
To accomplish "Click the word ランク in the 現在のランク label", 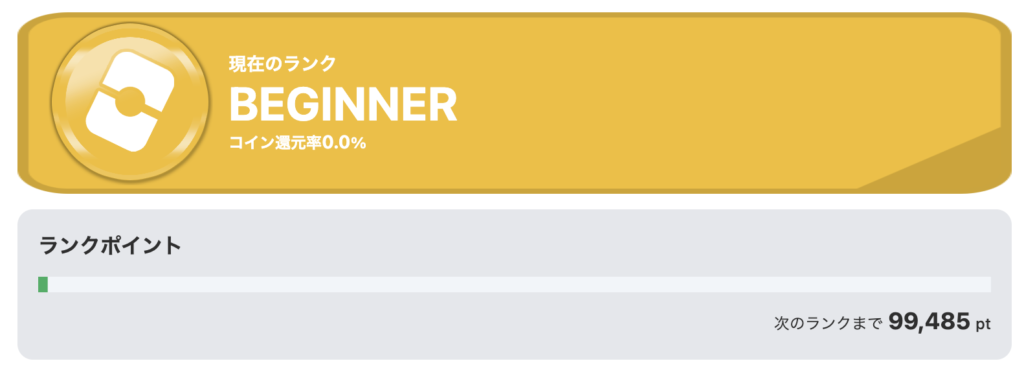I will coord(309,64).
